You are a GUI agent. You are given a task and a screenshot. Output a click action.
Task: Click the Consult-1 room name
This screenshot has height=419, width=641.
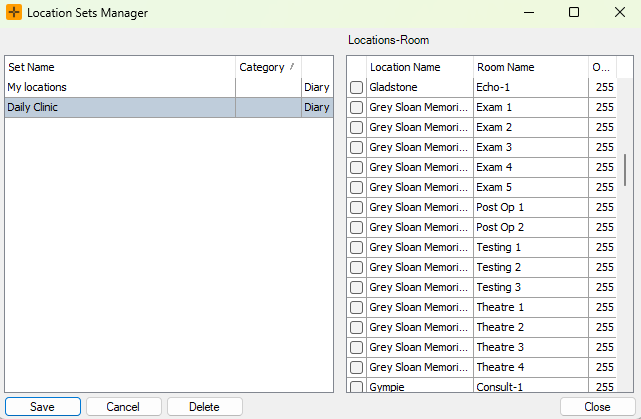531,386
